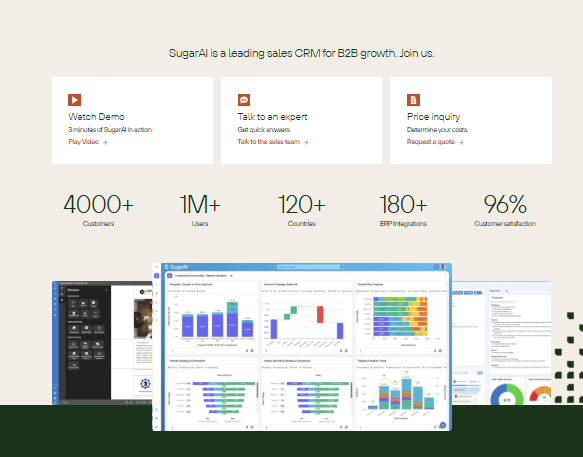Click the Countries label
This screenshot has width=583, height=457.
point(302,223)
